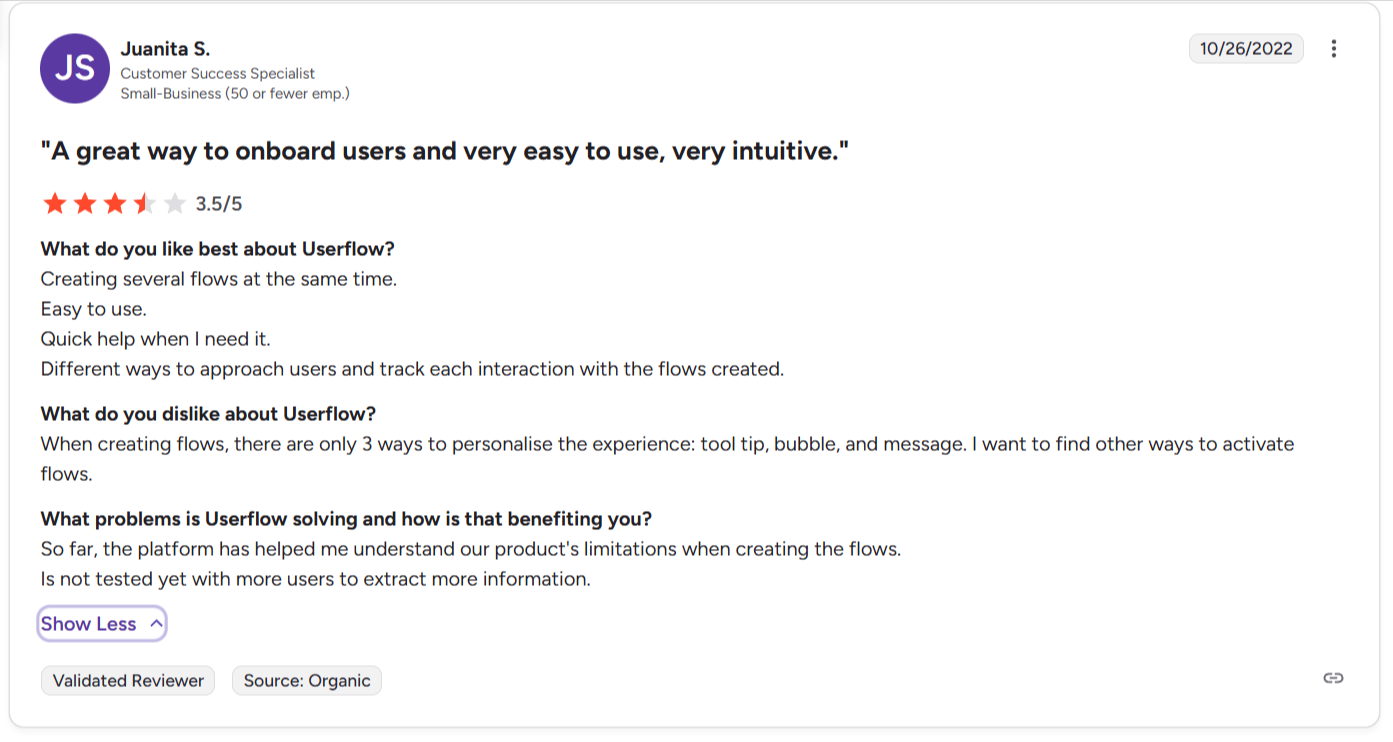Click the JS avatar circle
This screenshot has height=742, width=1393.
point(75,69)
